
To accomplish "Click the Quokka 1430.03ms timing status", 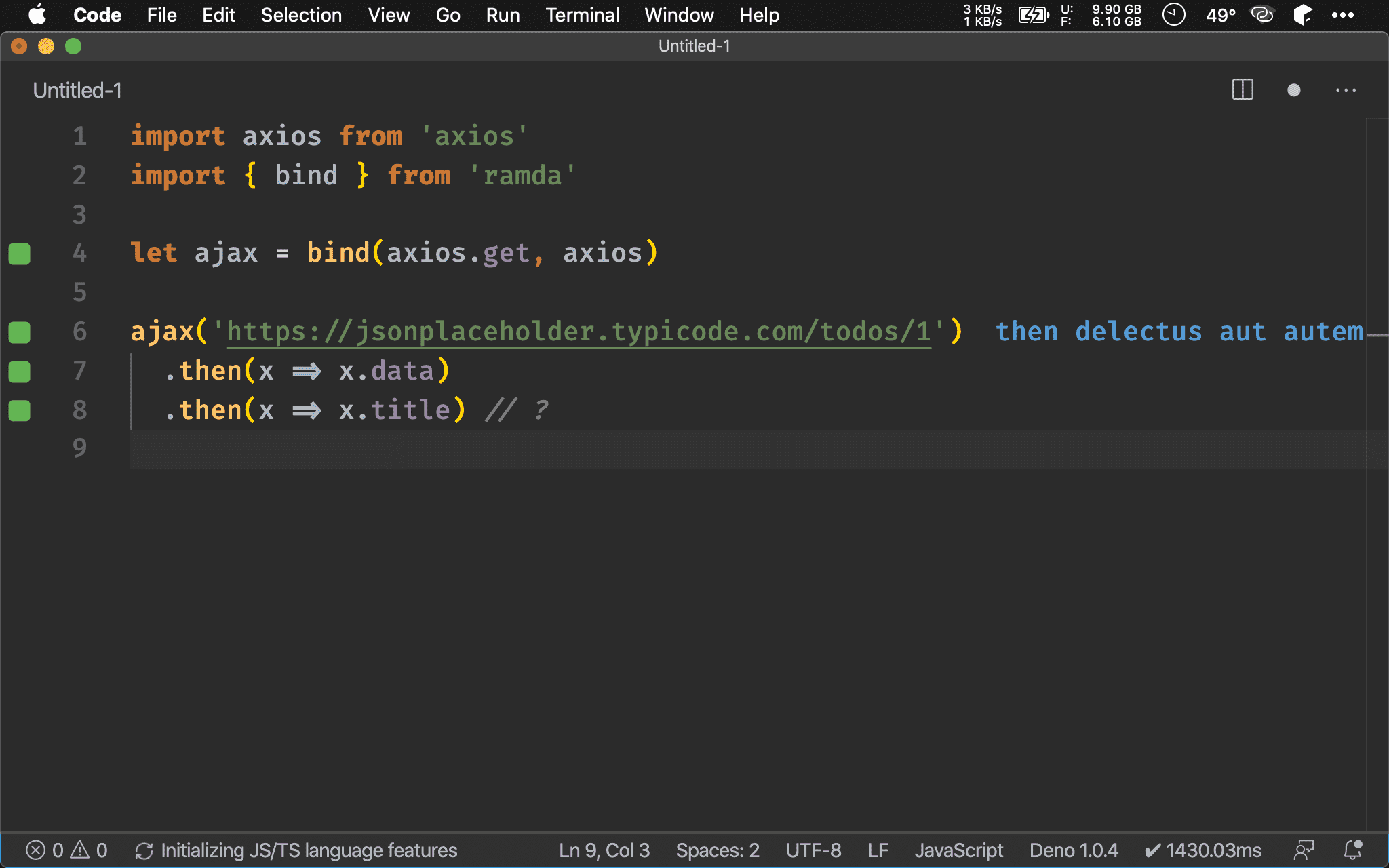I will [x=1202, y=850].
